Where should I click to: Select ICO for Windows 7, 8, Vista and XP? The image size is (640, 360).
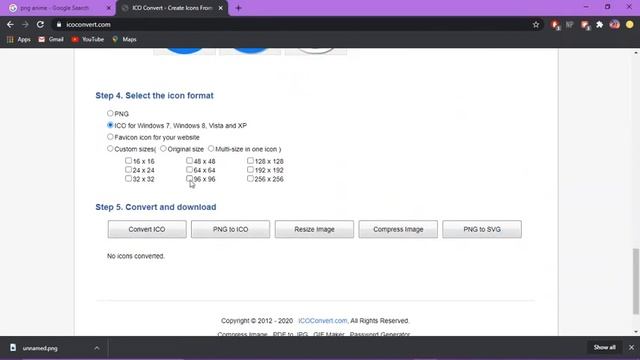click(x=110, y=125)
